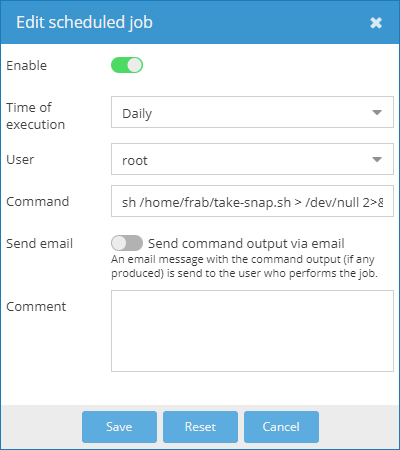The height and width of the screenshot is (450, 400).
Task: Focus the Command input field
Action: [x=252, y=201]
